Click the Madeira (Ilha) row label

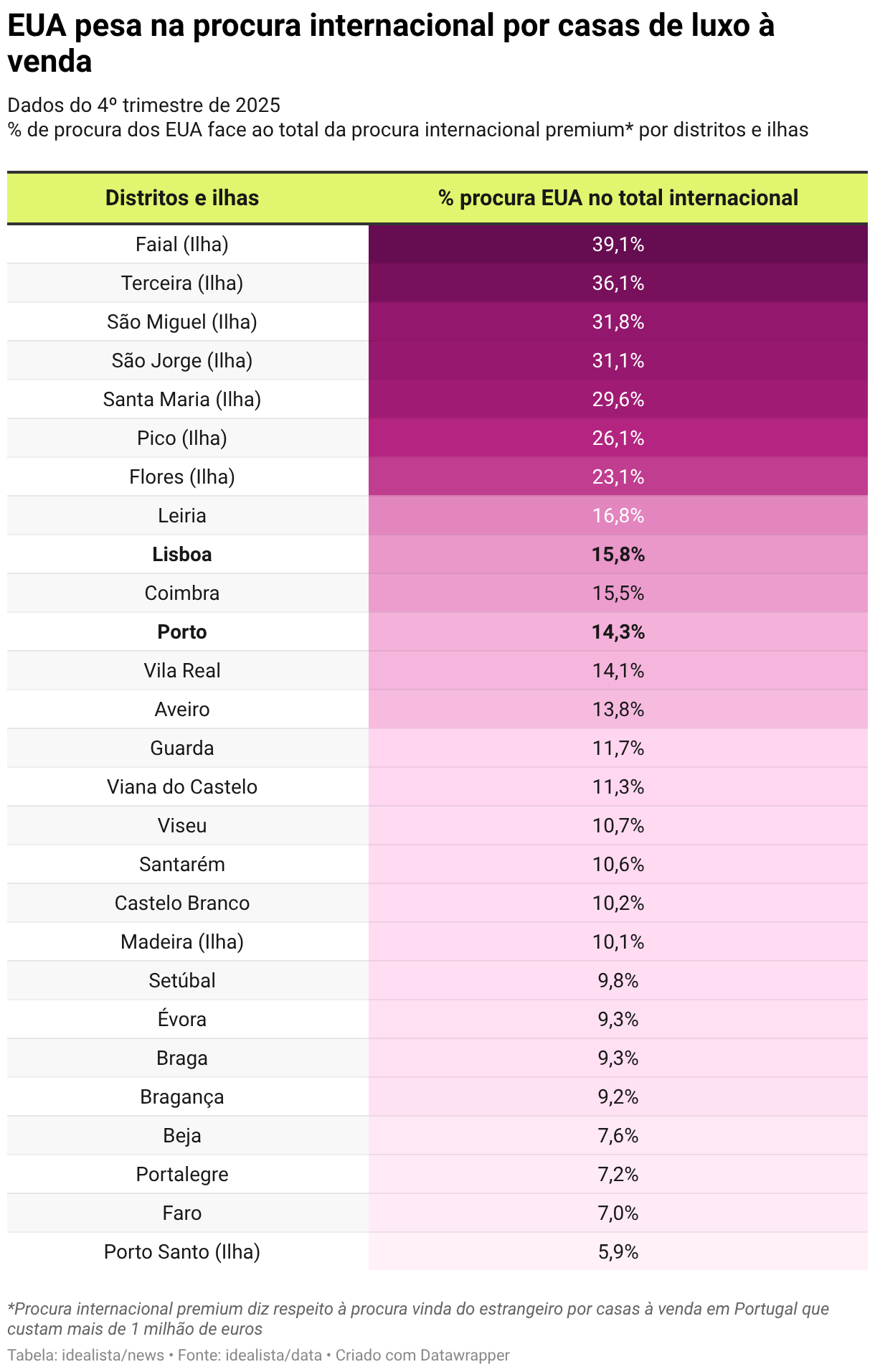(x=182, y=942)
